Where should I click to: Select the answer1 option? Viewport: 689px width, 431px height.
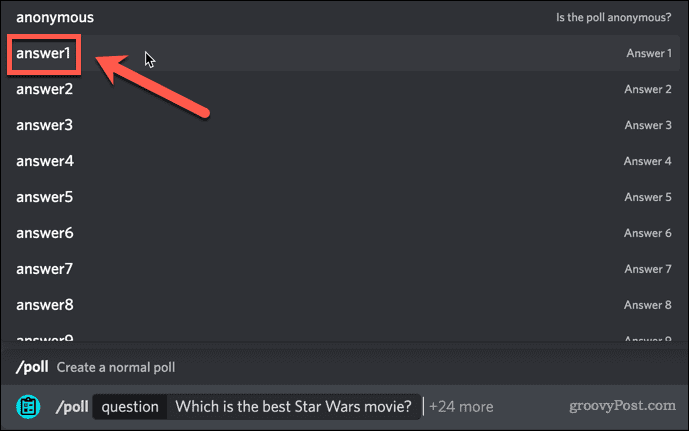click(44, 53)
